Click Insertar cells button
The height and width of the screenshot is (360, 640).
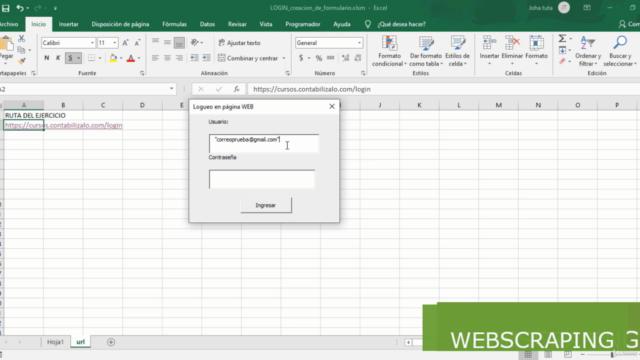[489, 51]
